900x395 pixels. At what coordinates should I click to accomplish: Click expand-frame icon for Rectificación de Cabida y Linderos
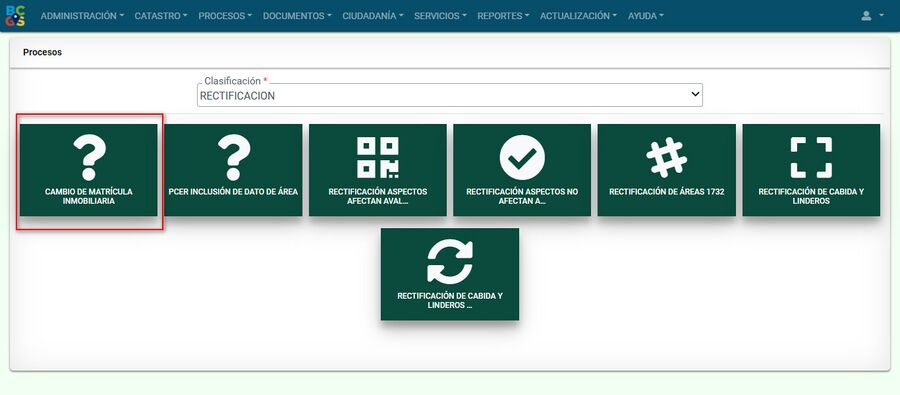pyautogui.click(x=811, y=157)
